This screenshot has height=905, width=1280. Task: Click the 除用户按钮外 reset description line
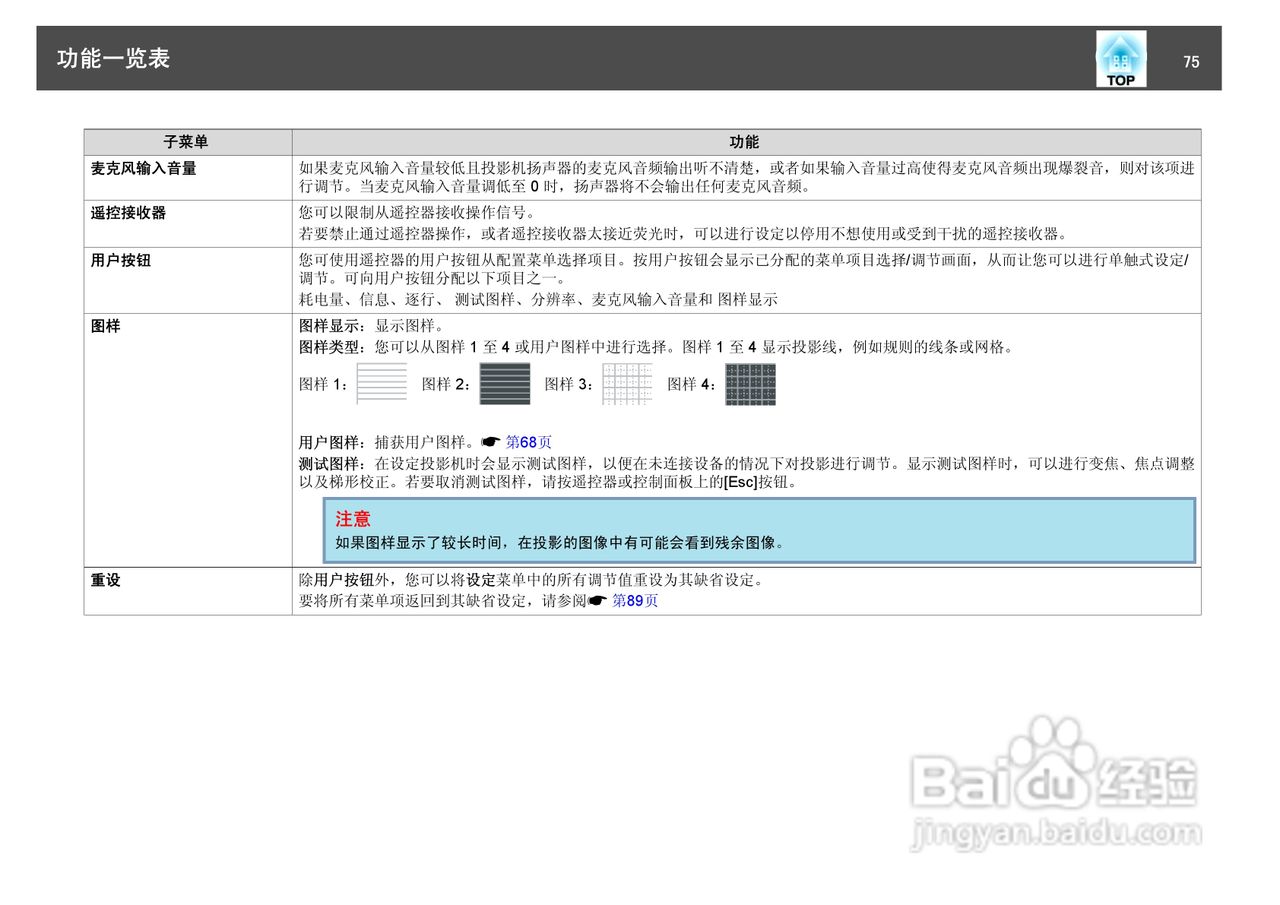(531, 580)
